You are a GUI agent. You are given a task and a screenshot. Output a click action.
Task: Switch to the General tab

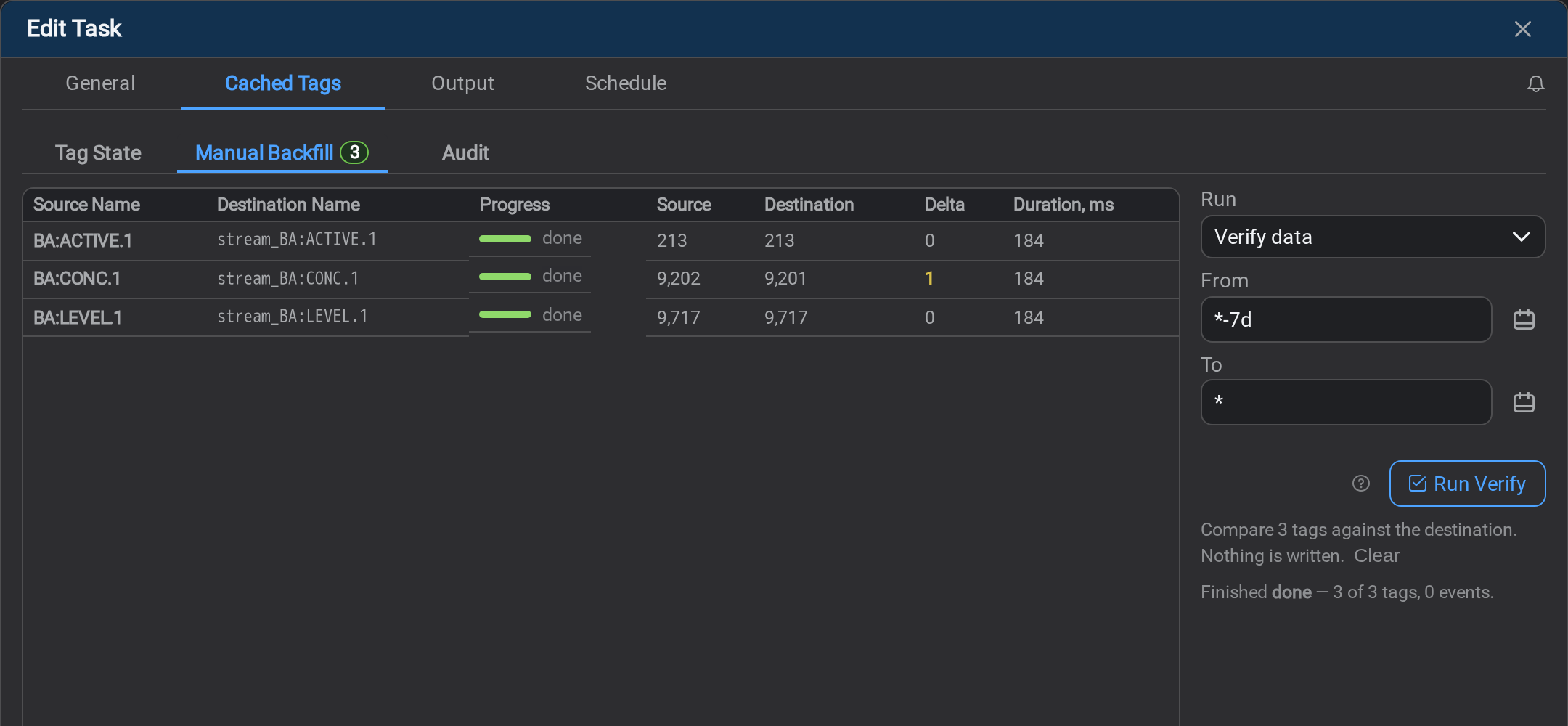pyautogui.click(x=100, y=83)
